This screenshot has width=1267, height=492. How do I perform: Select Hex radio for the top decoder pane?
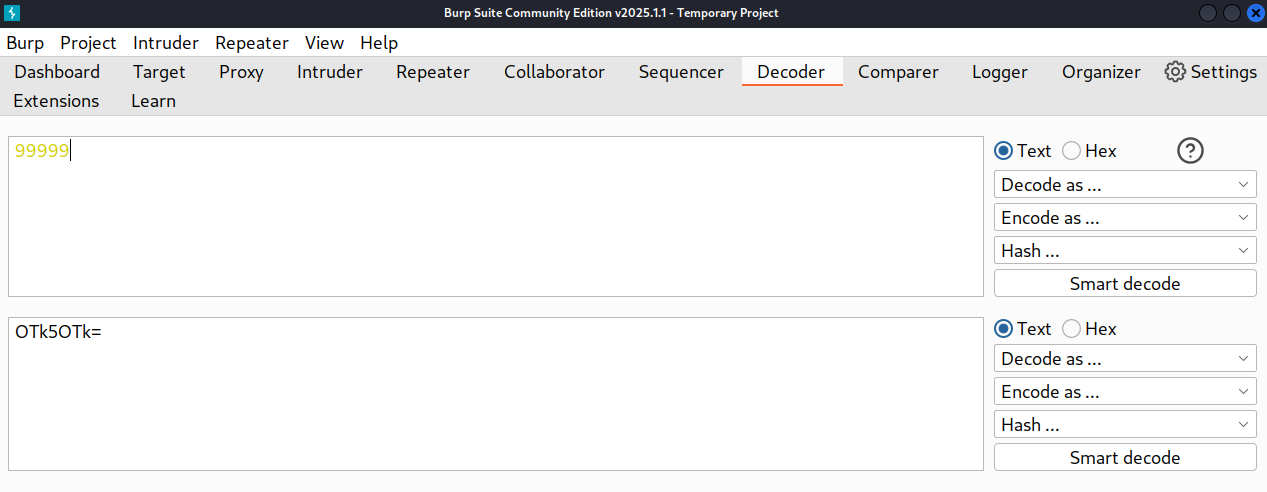[x=1071, y=151]
